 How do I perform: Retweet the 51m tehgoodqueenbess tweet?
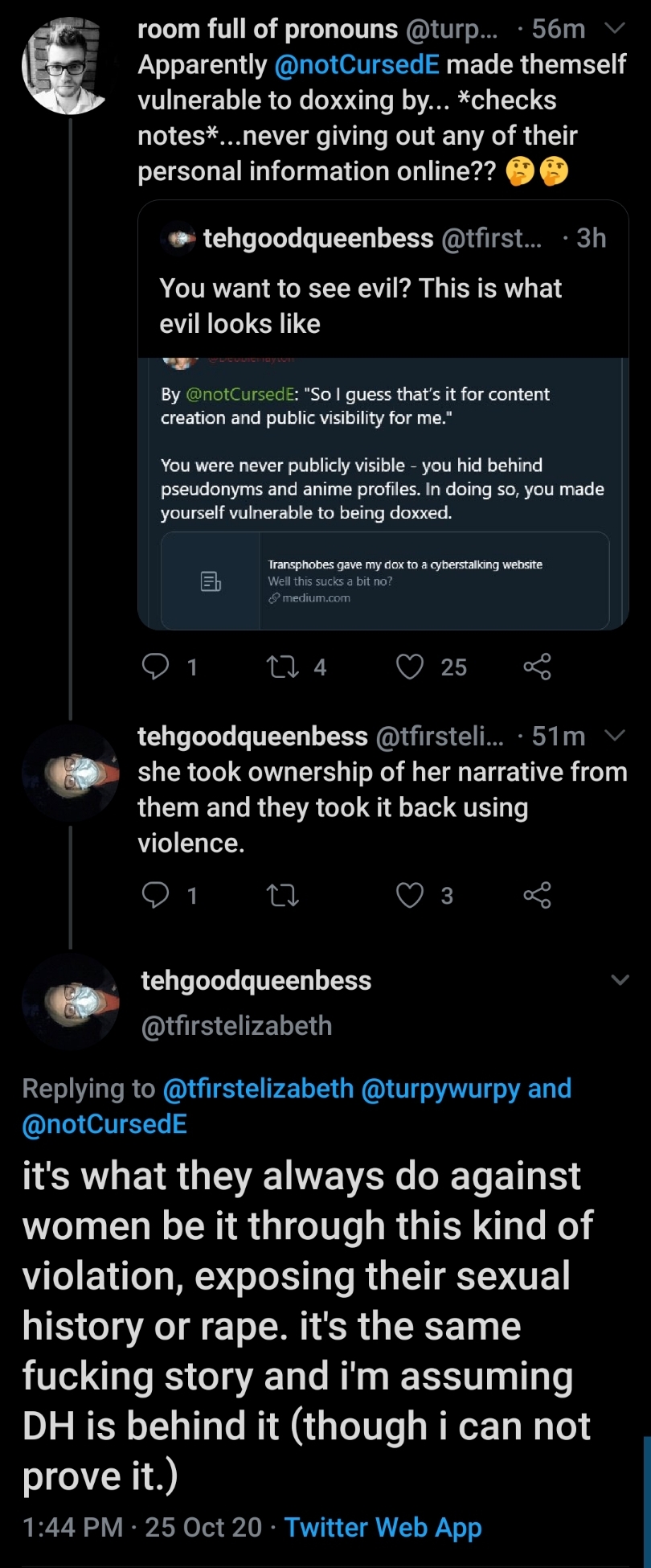point(283,895)
